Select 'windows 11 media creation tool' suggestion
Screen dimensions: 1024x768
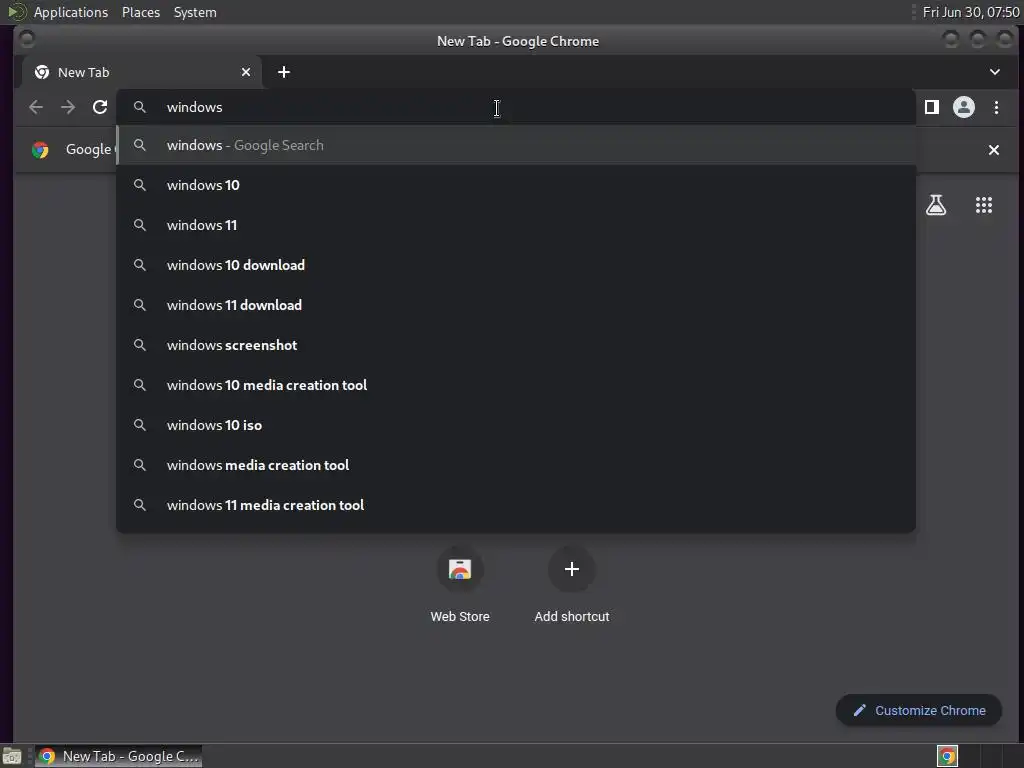tap(516, 505)
